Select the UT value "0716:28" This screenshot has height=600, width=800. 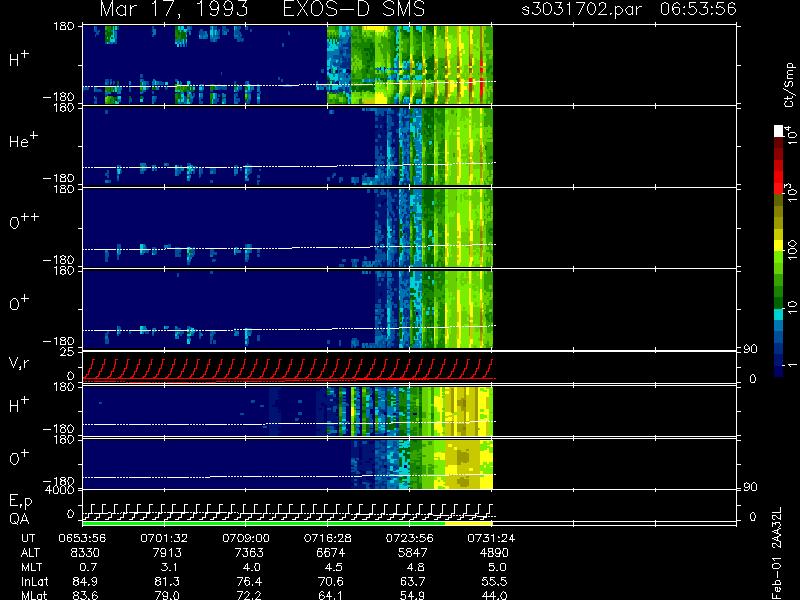327,538
